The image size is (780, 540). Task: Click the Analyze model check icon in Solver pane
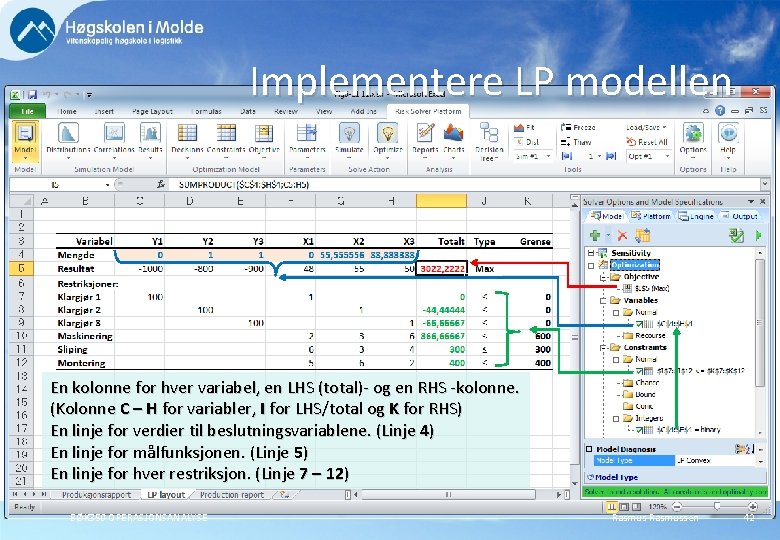coord(736,235)
